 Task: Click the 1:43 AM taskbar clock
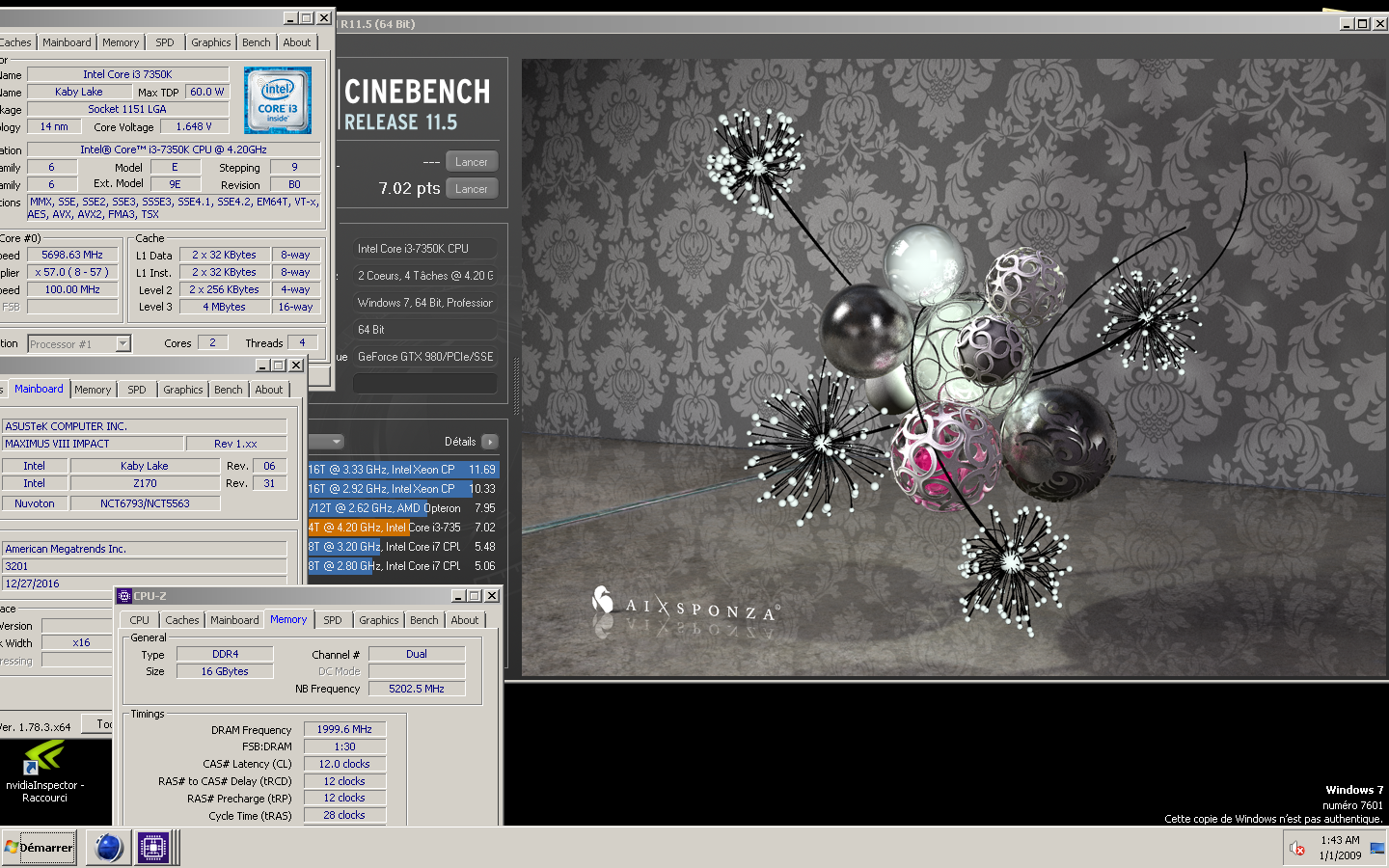tap(1340, 840)
